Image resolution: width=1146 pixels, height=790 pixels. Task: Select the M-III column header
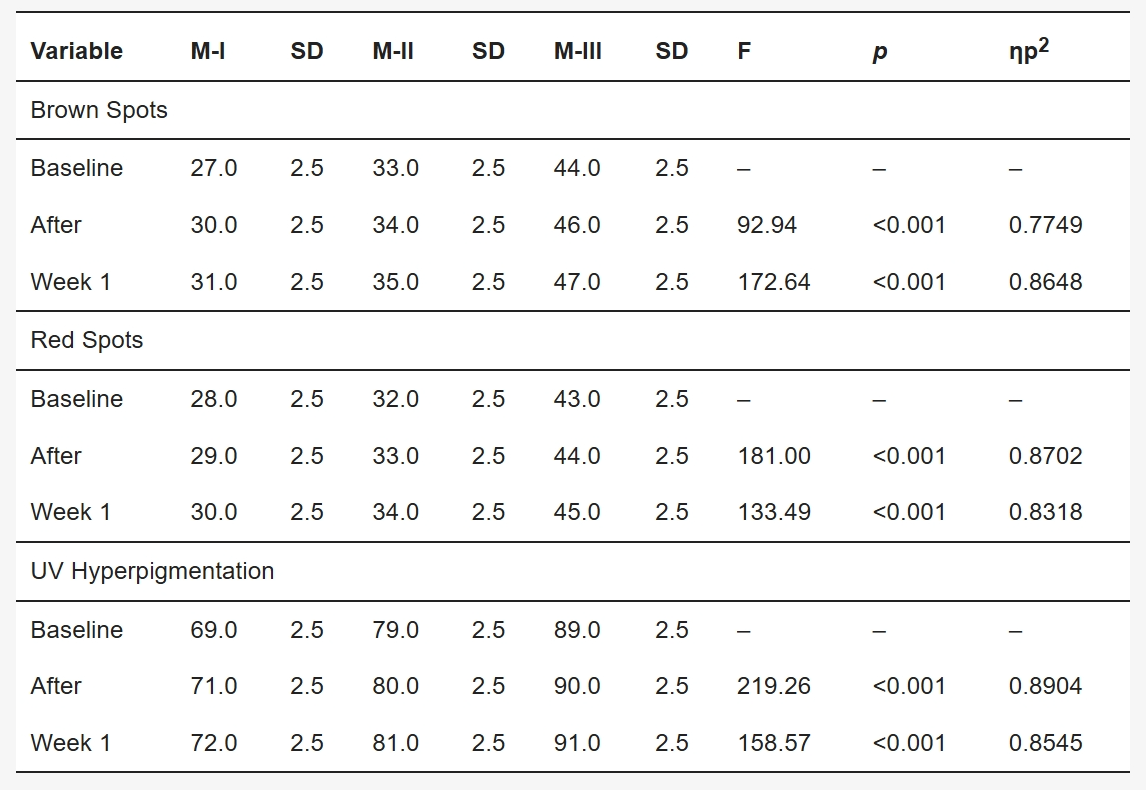click(577, 51)
